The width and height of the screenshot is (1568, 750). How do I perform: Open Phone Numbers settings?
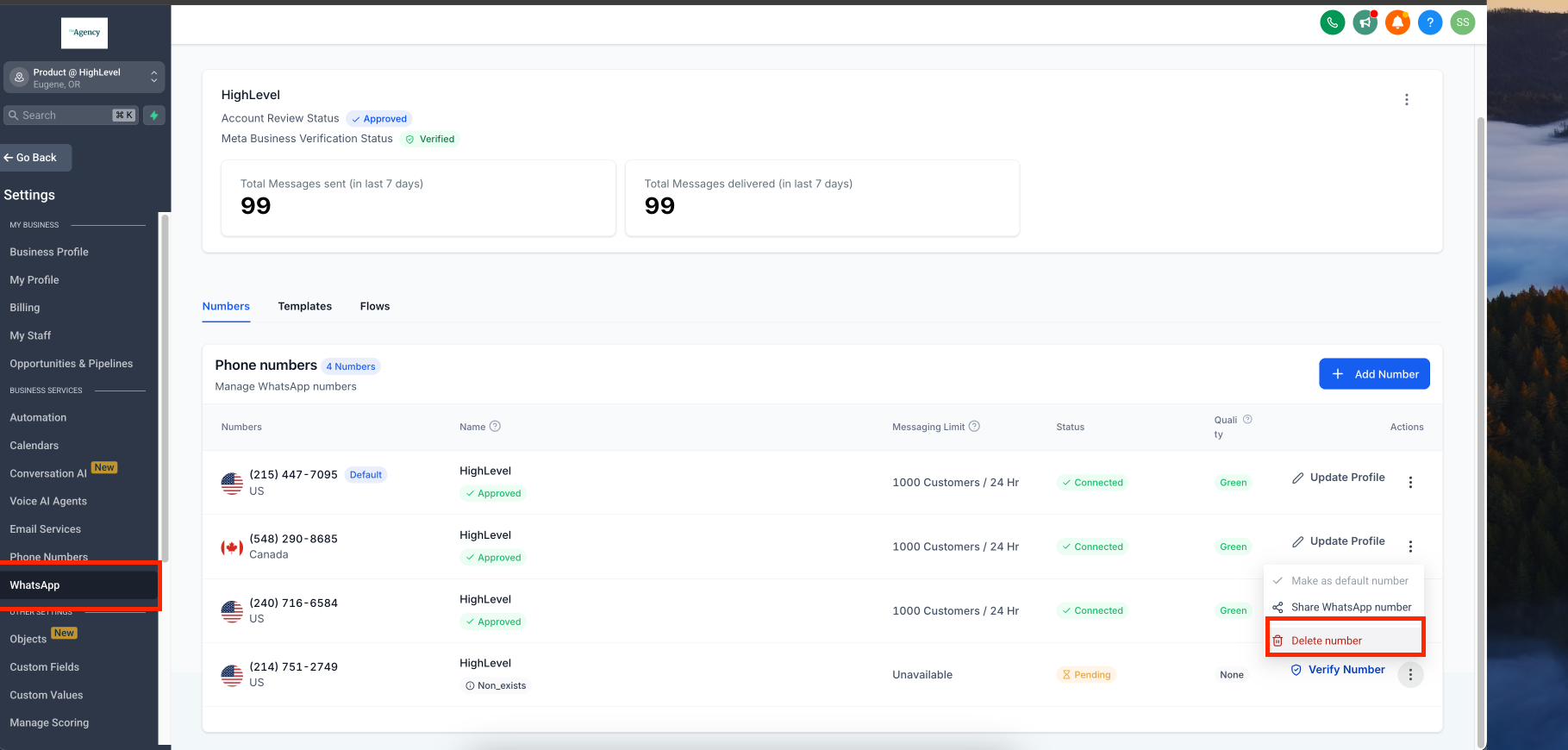tap(49, 557)
